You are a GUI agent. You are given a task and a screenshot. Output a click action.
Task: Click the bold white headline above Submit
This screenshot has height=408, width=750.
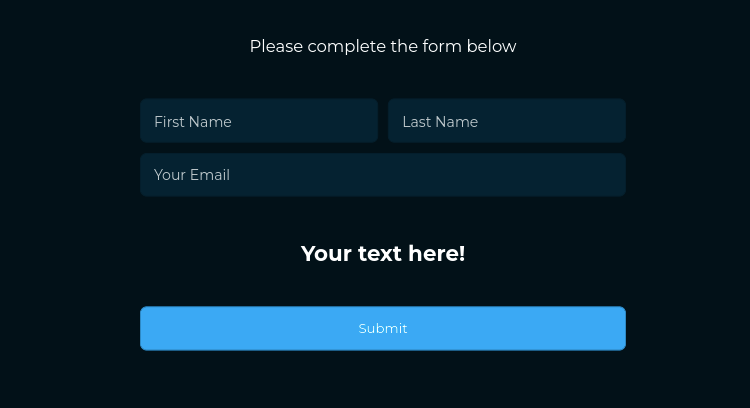[x=383, y=254]
